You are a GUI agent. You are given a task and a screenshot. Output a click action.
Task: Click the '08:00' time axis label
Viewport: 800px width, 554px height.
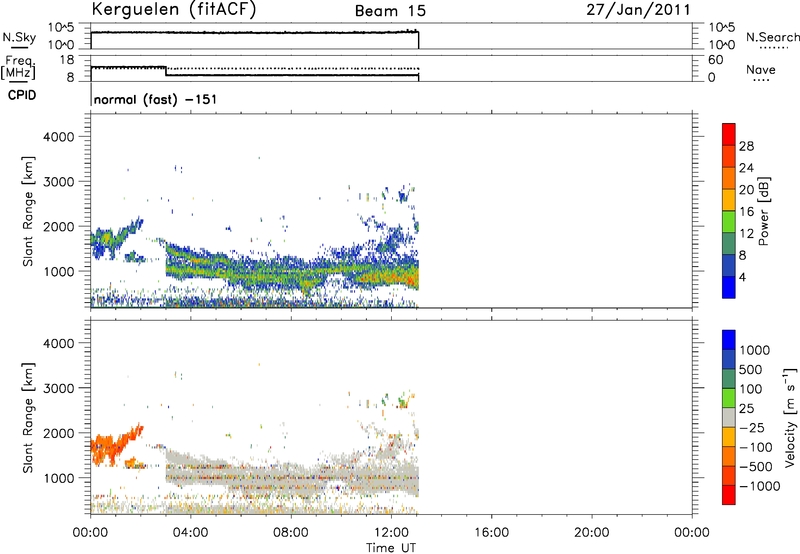point(290,533)
